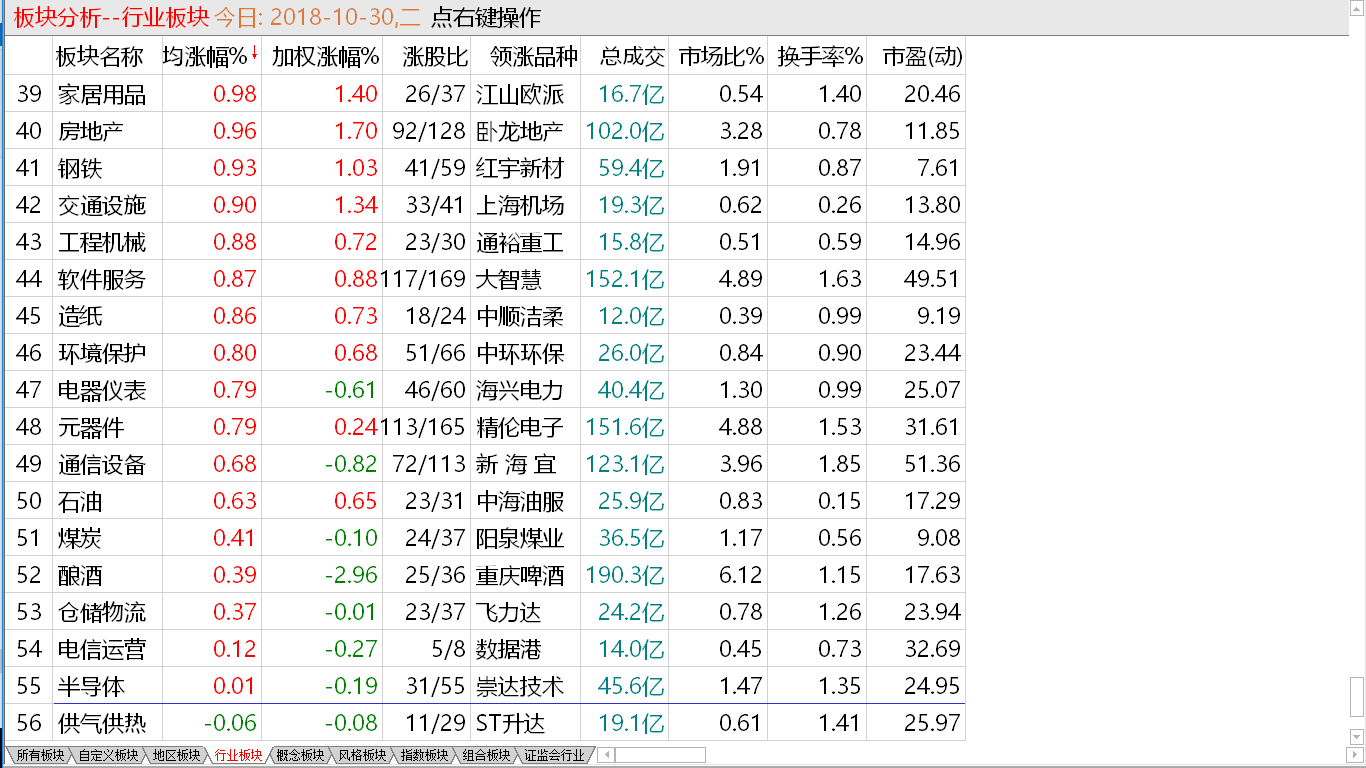Screen dimensions: 1366x768
Task: Select the 造纸 sector name
Action: pyautogui.click(x=80, y=316)
